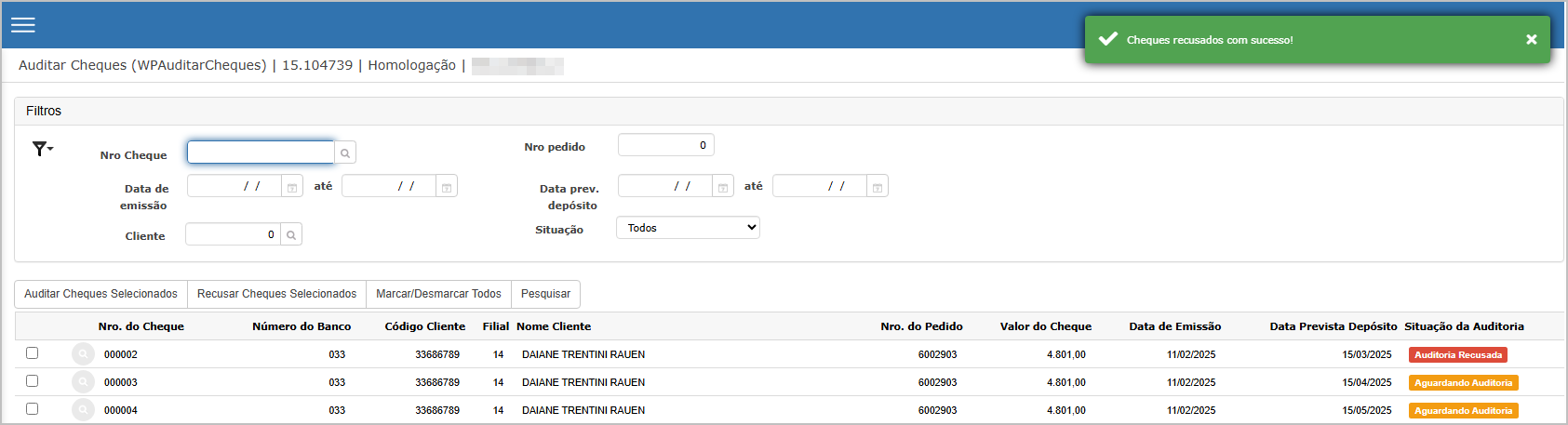1568x425 pixels.
Task: Click Auditar Cheques Selecionados button
Action: pyautogui.click(x=101, y=294)
